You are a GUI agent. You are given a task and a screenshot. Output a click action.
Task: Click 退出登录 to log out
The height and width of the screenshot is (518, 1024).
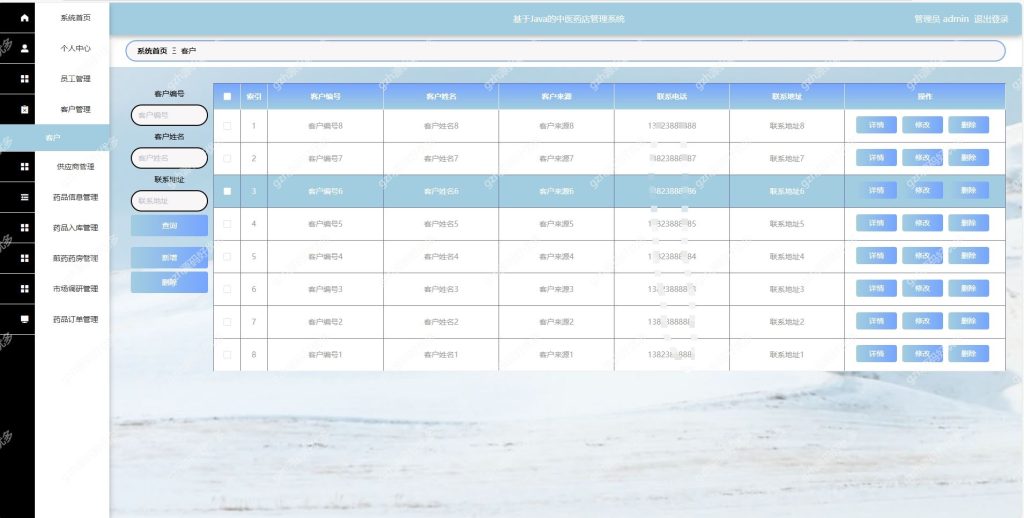click(x=991, y=19)
